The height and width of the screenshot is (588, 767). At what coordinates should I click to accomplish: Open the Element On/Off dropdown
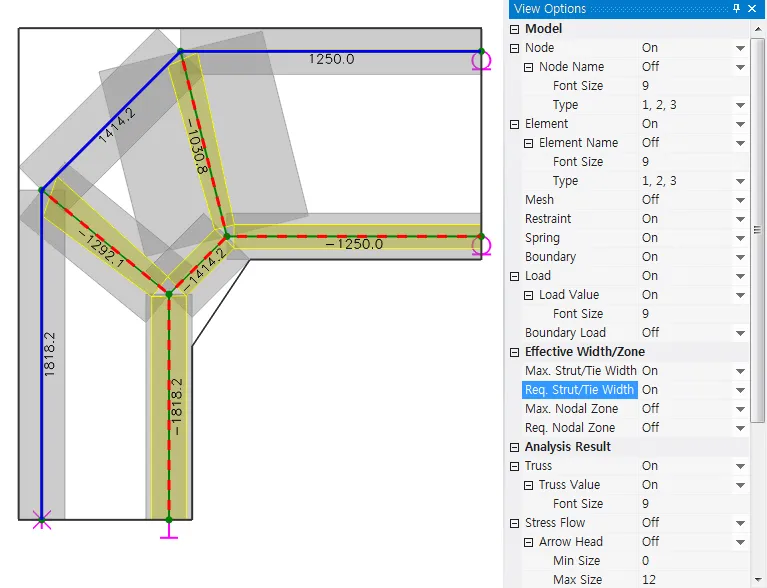(x=740, y=124)
